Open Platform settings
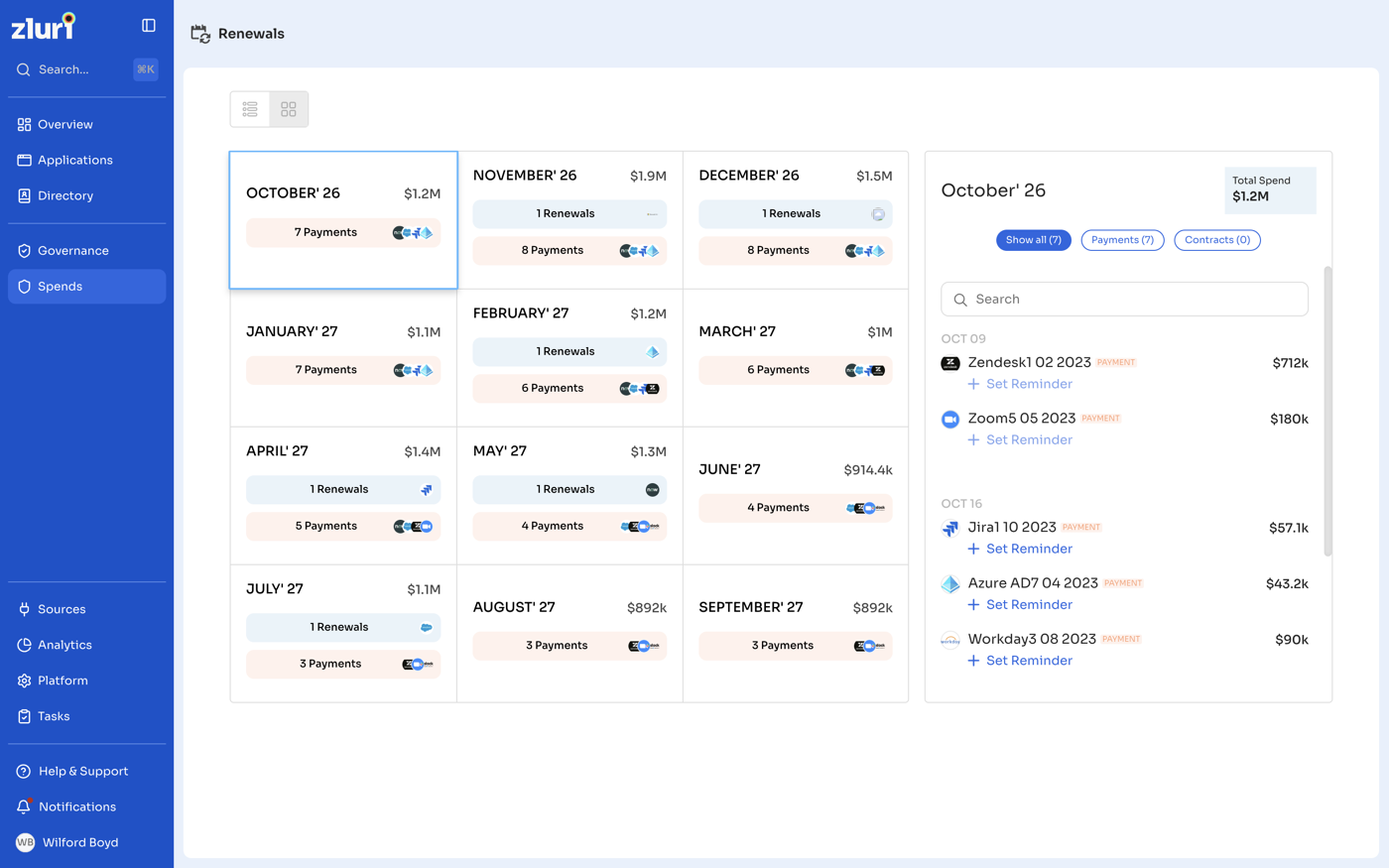The width and height of the screenshot is (1389, 868). click(x=87, y=681)
